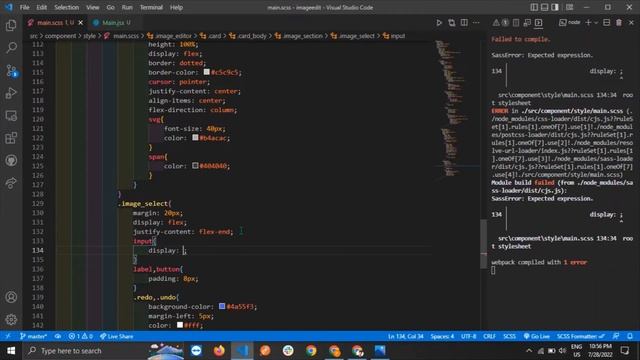Close the terminal panel

631,23
